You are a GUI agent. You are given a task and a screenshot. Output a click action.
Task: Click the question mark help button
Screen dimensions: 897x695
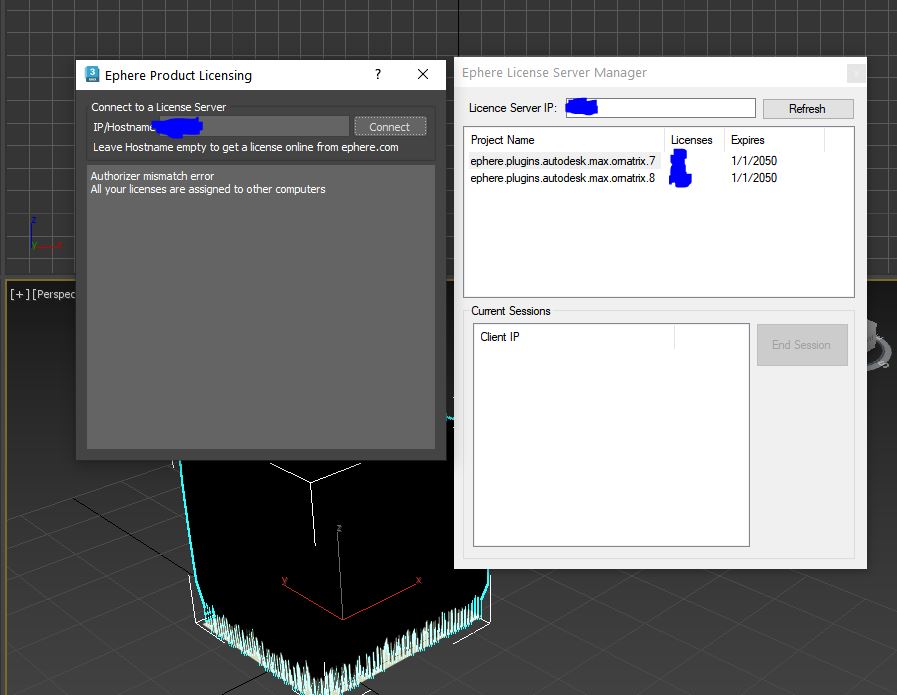(x=378, y=75)
